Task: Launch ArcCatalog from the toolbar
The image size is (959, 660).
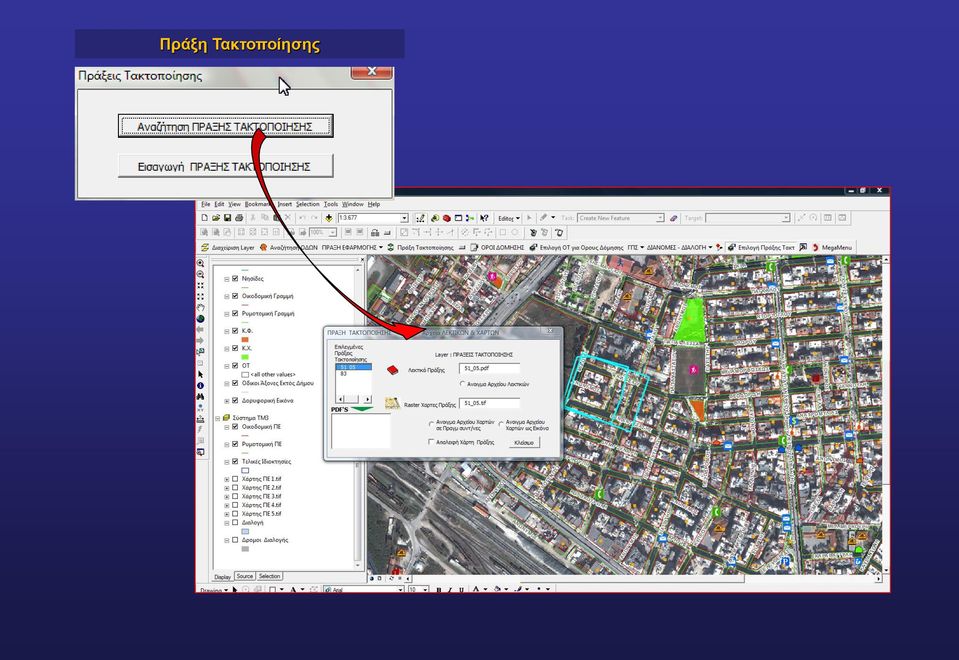Action: 435,218
